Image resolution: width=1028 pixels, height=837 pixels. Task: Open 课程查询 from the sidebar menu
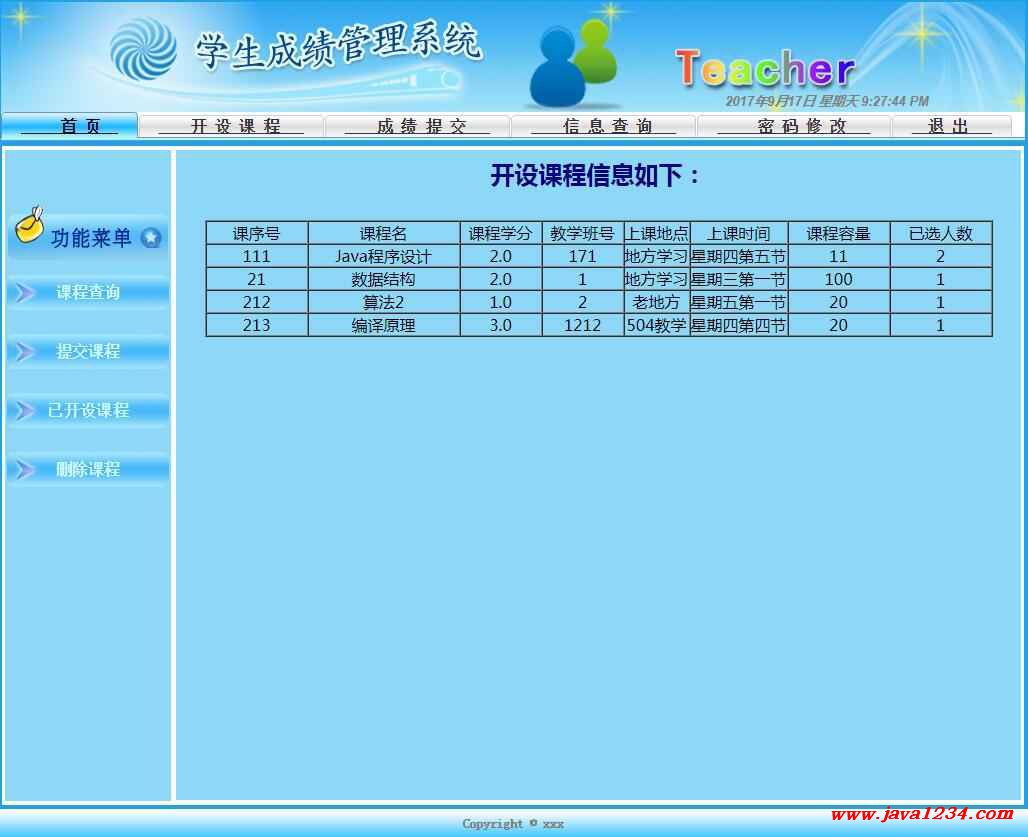click(88, 293)
